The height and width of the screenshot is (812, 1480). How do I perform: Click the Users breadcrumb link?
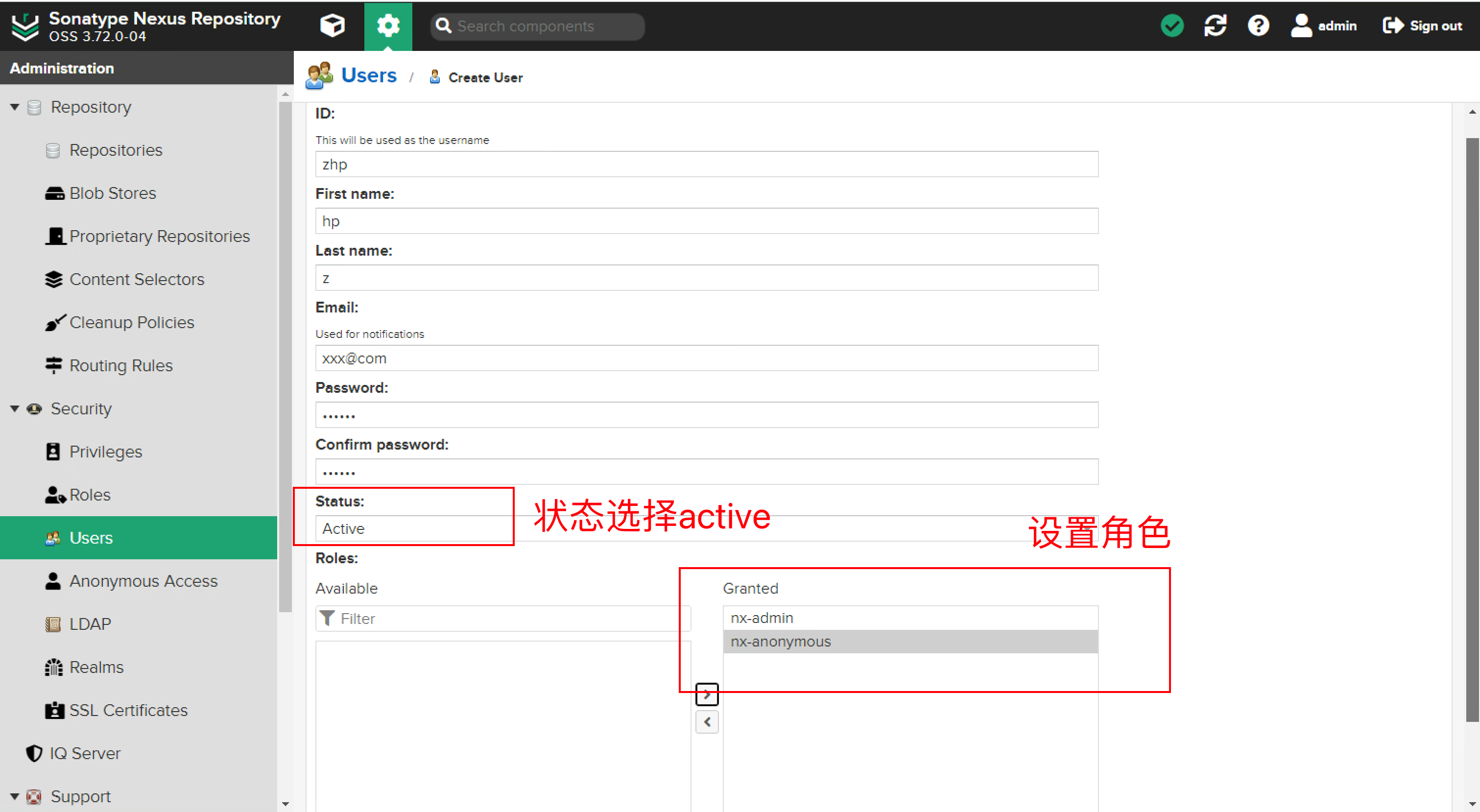click(368, 75)
